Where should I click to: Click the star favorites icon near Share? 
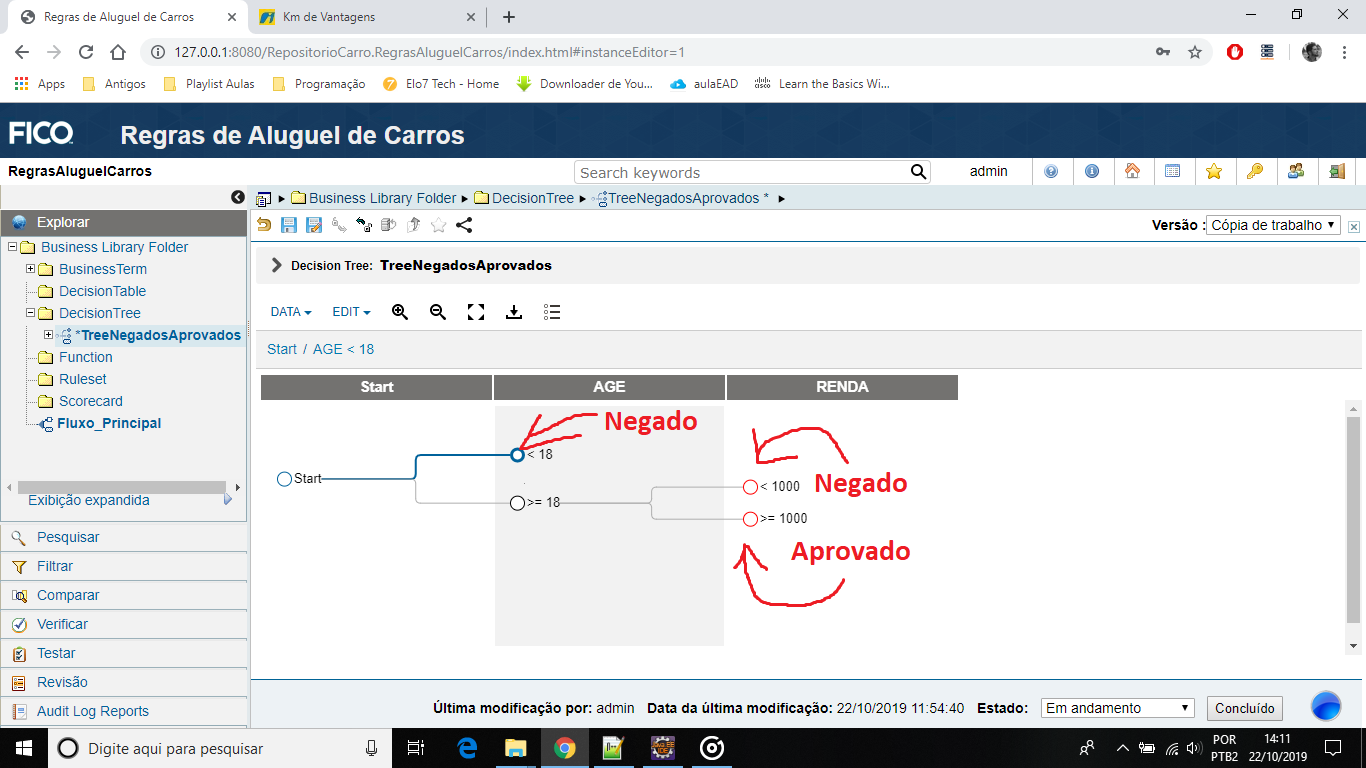437,225
